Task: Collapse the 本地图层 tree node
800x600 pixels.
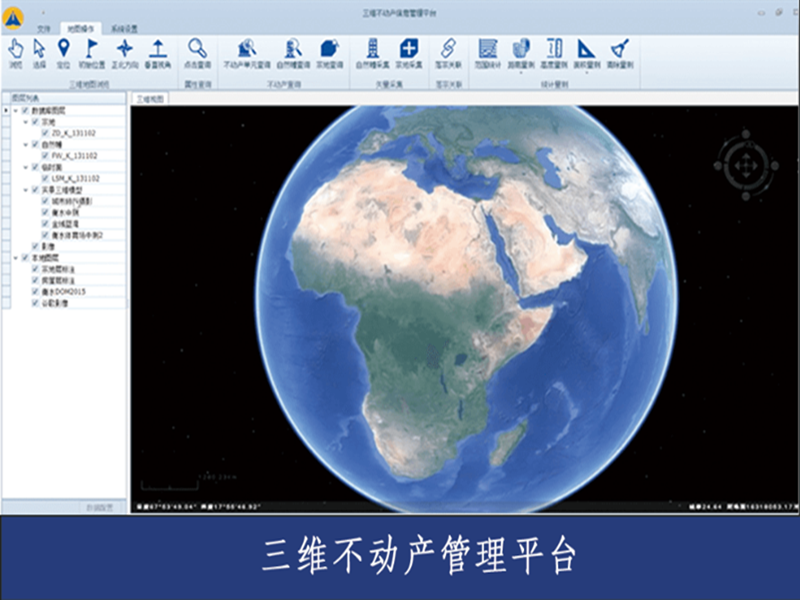Action: [x=16, y=257]
